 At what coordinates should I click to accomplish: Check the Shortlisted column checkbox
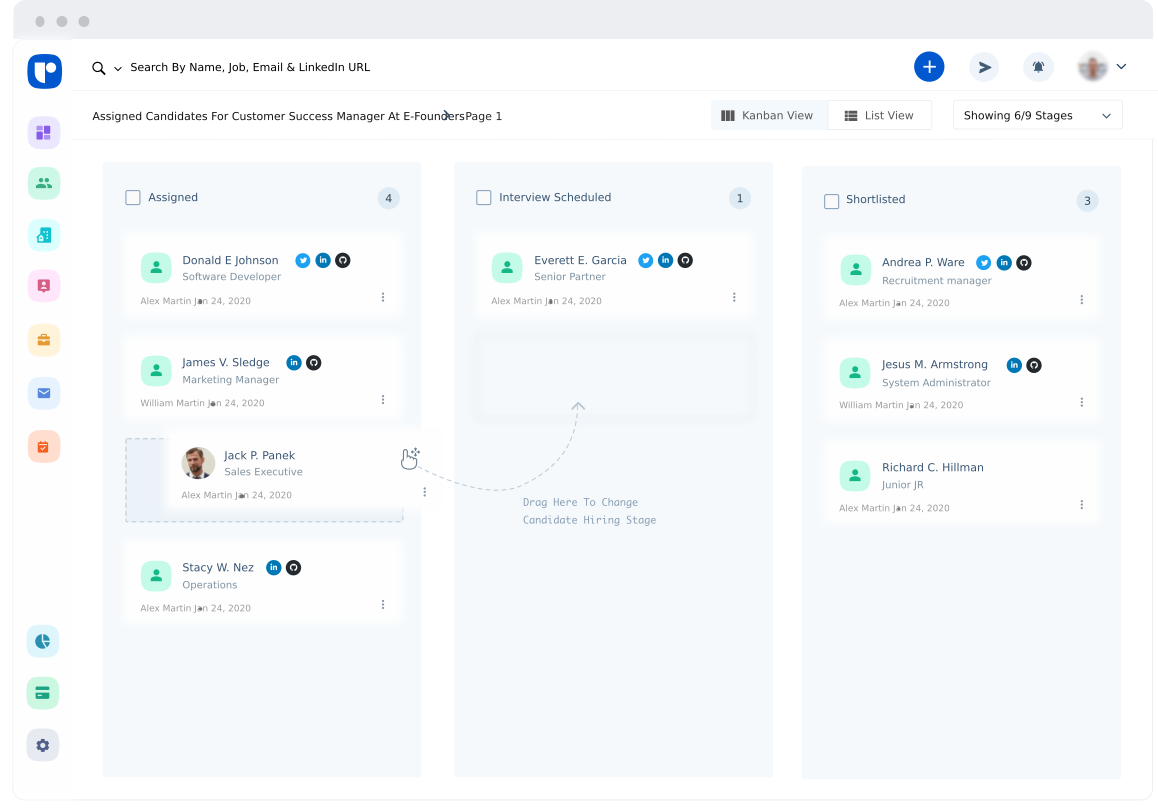832,201
